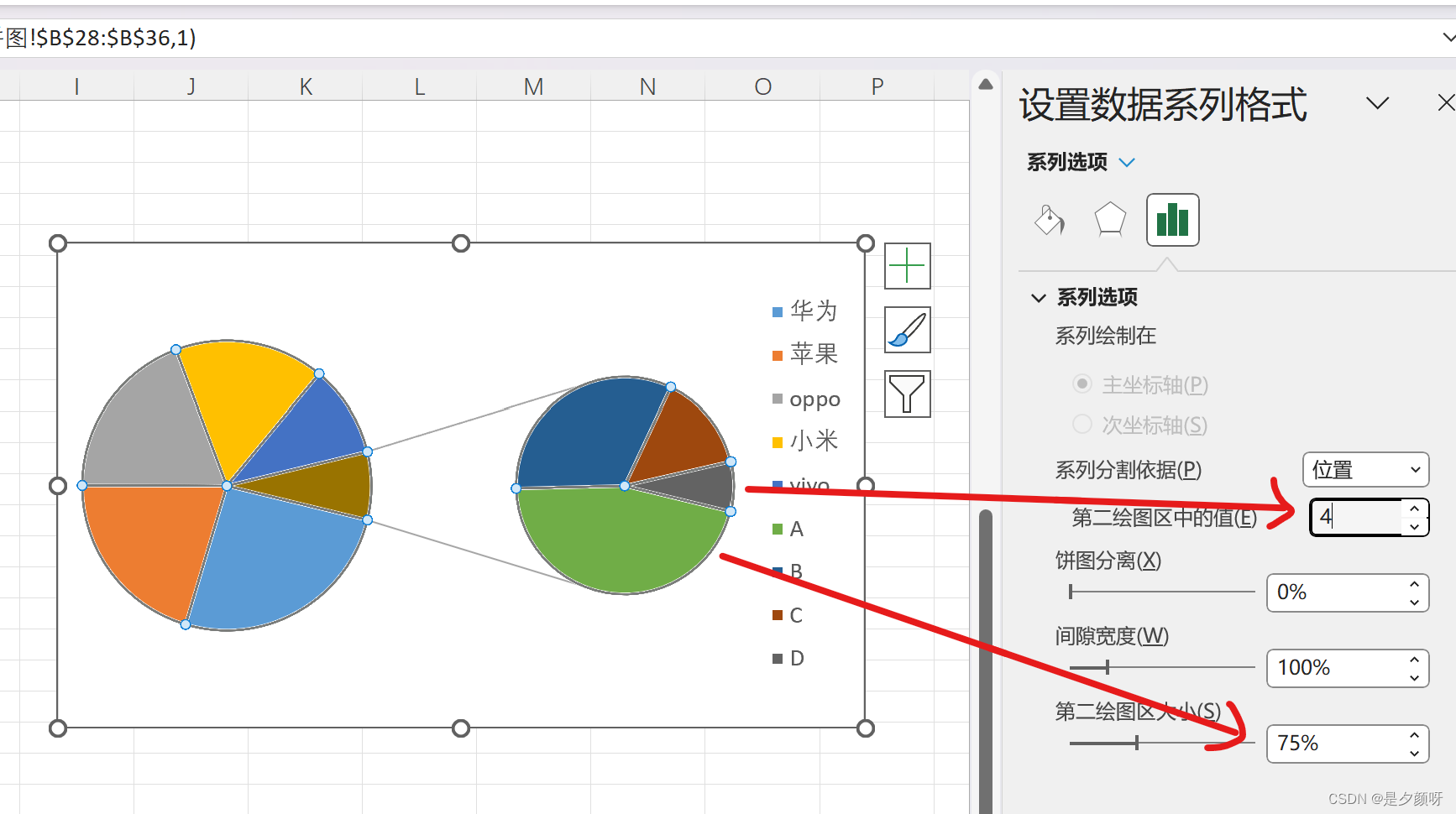Click the vertical scrollbar thumb
This screenshot has width=1456, height=814.
click(x=986, y=661)
